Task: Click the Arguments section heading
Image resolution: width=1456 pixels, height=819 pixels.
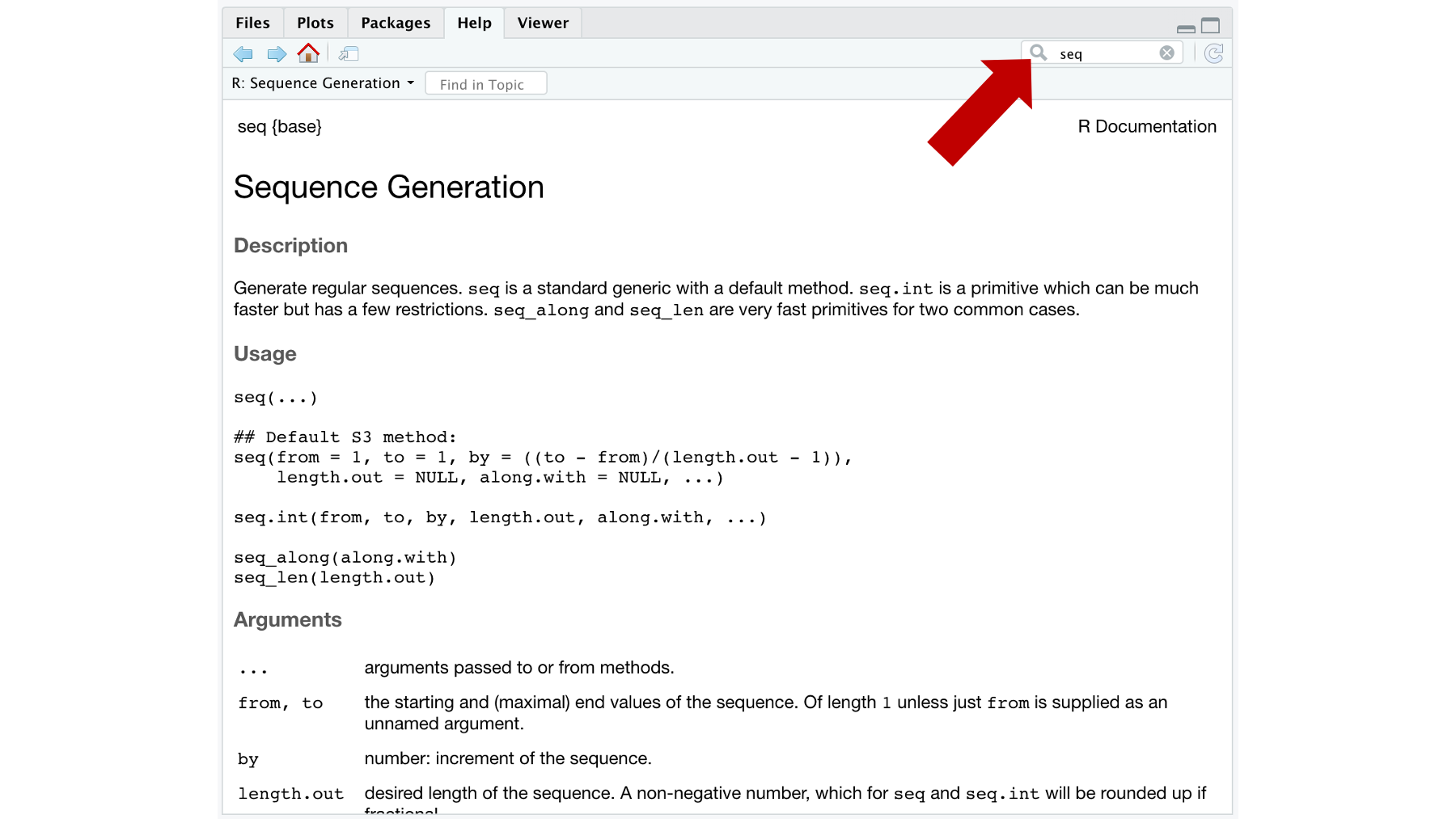Action: click(287, 620)
